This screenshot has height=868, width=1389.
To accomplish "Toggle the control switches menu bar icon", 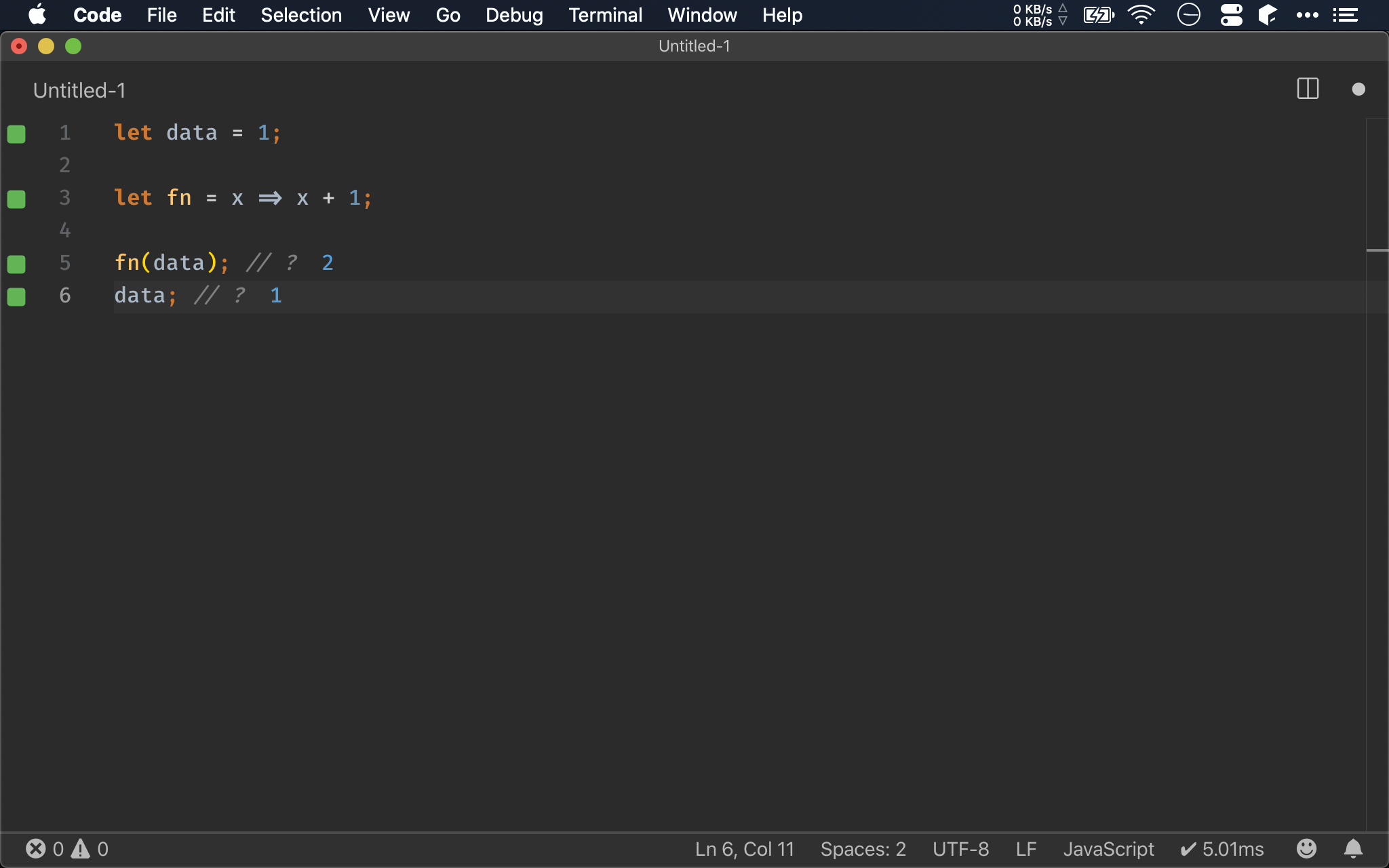I will point(1231,15).
